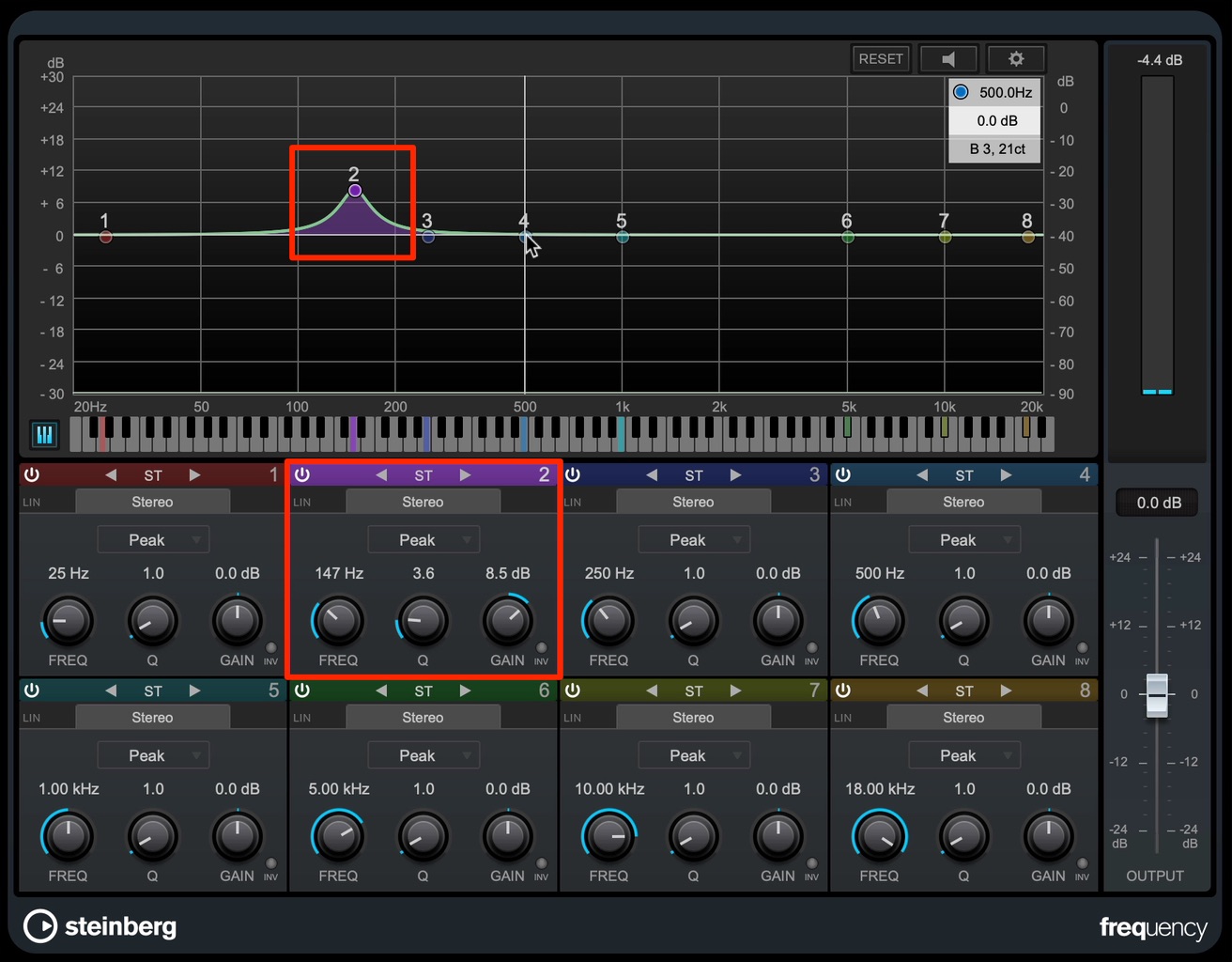The width and height of the screenshot is (1232, 962).
Task: Click the band 2 purple node on graph
Action: tap(355, 191)
